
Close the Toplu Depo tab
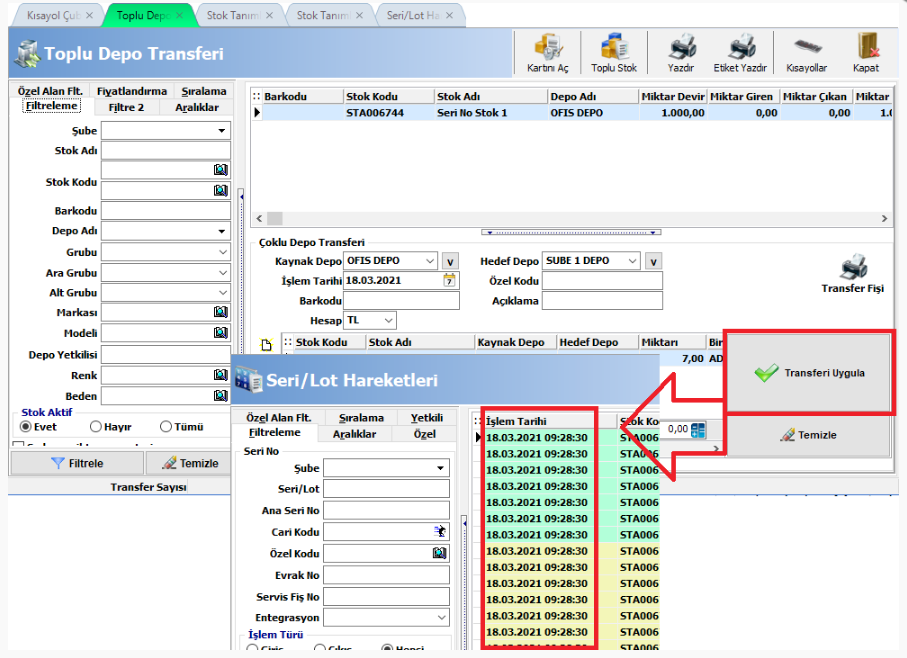coord(179,16)
